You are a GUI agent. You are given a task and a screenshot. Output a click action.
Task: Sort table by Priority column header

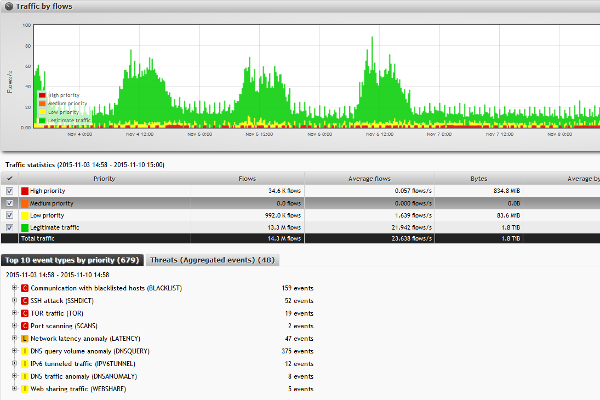click(104, 178)
